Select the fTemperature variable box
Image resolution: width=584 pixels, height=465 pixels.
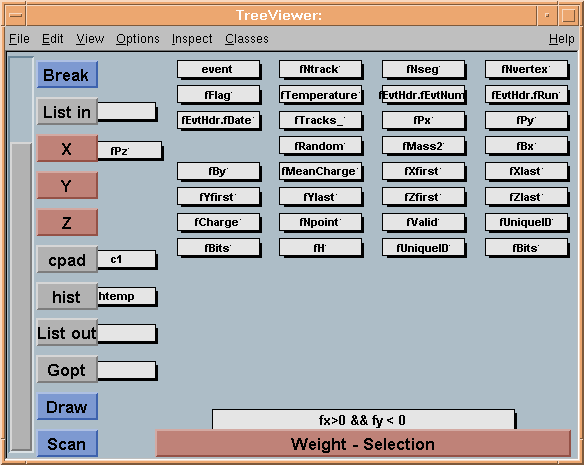coord(320,95)
